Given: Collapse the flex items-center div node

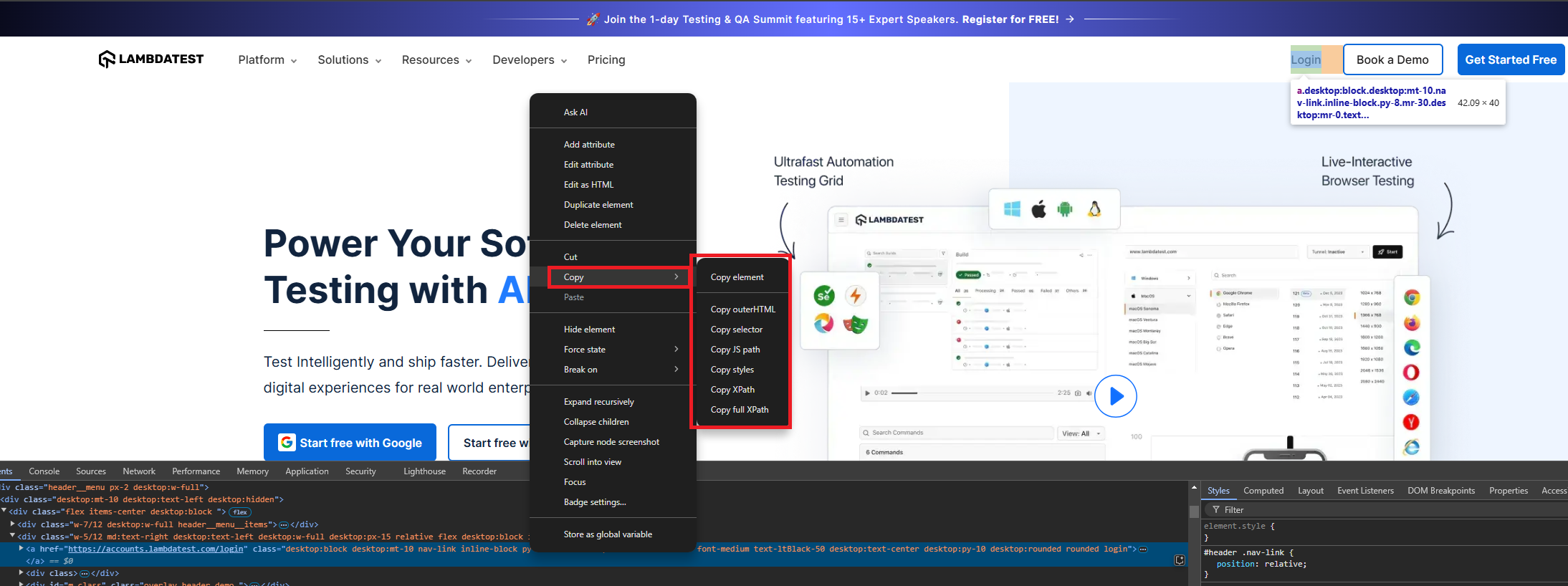Looking at the screenshot, I should pos(4,511).
